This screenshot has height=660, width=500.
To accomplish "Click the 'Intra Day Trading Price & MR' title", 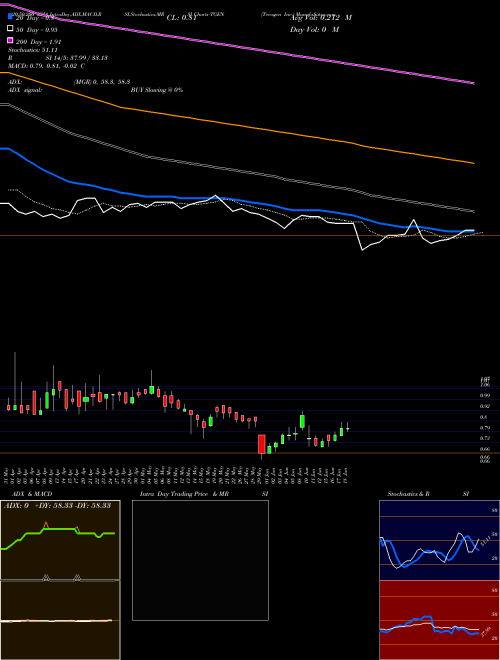I will click(184, 494).
